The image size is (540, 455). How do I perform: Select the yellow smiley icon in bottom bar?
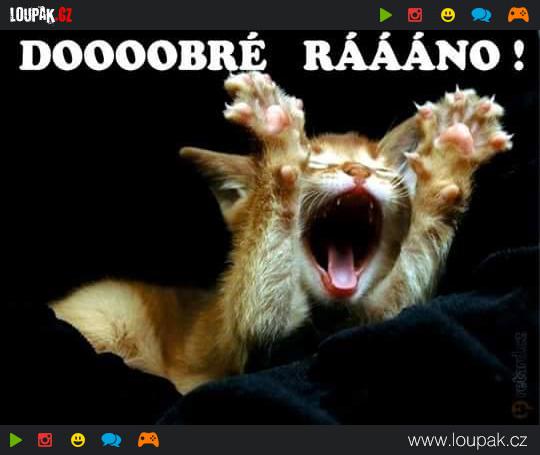(78, 440)
